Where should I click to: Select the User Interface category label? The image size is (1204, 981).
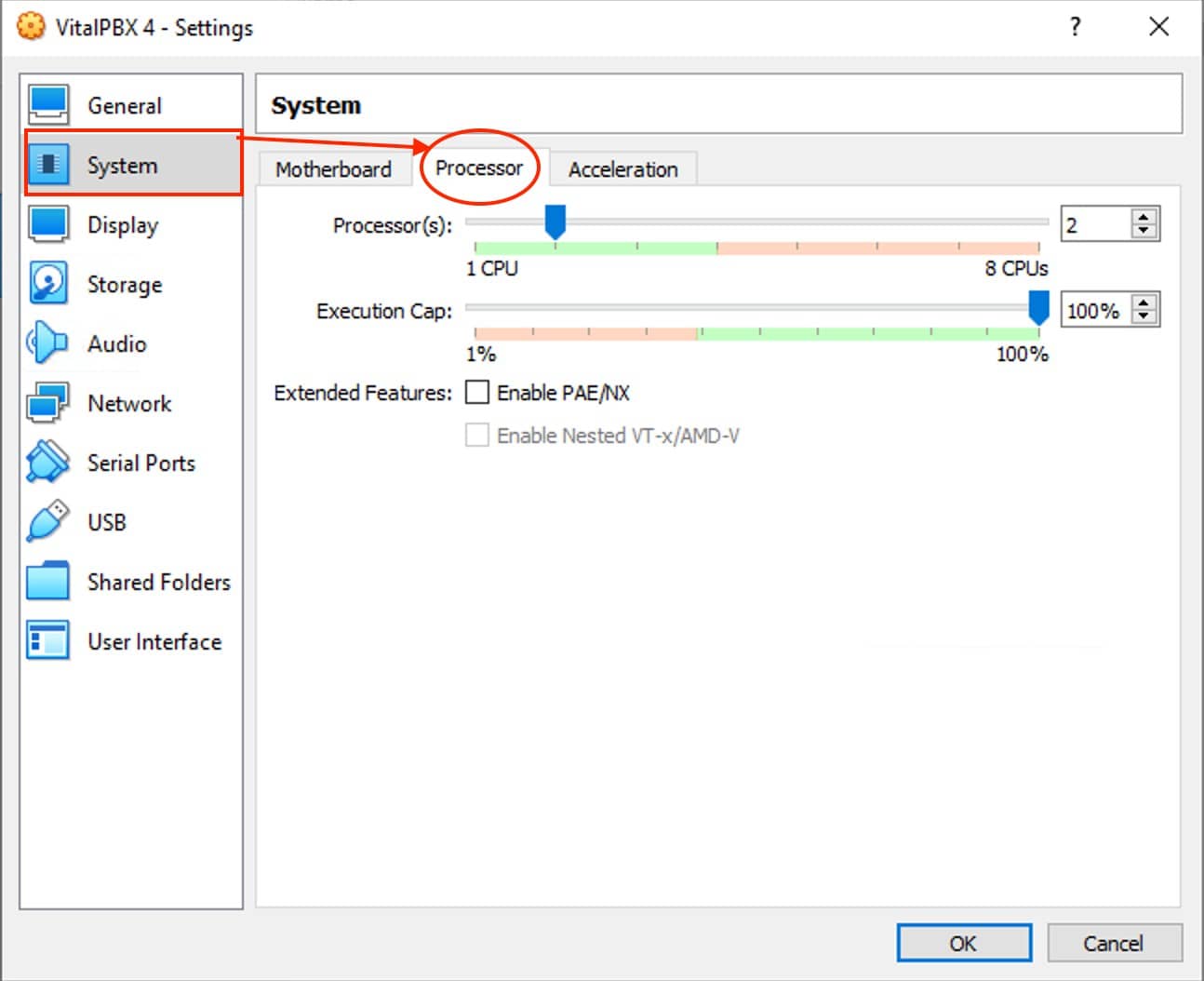pos(154,642)
